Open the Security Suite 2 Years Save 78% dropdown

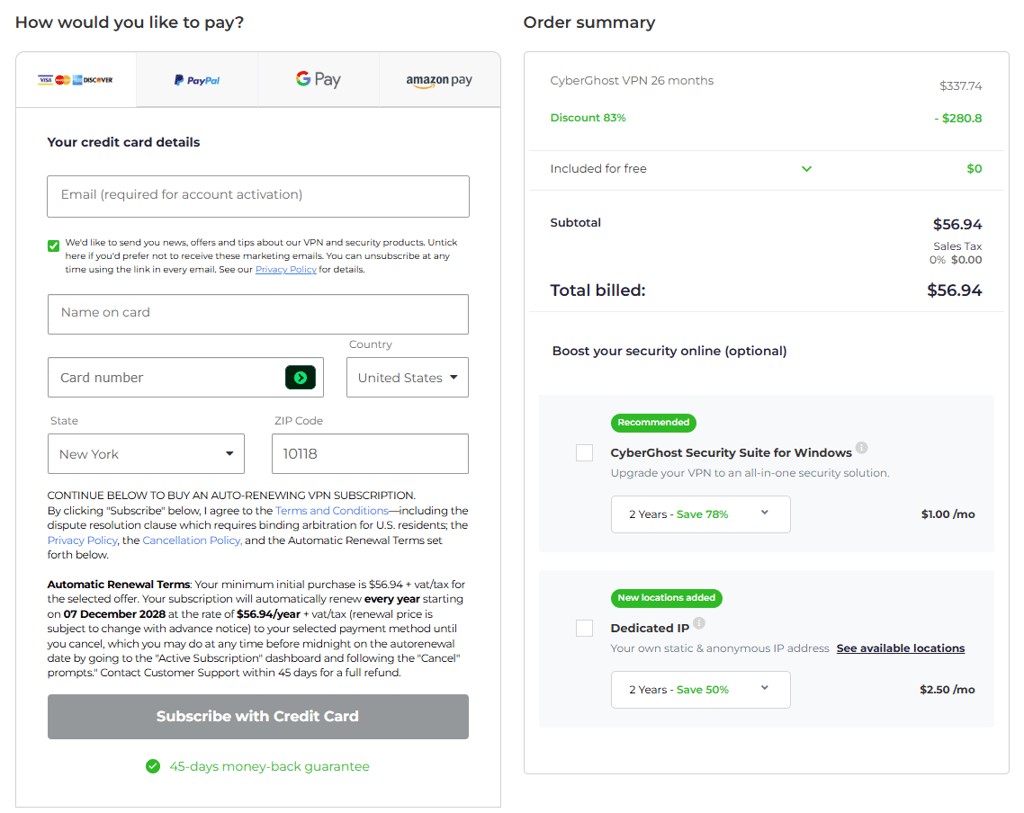701,515
